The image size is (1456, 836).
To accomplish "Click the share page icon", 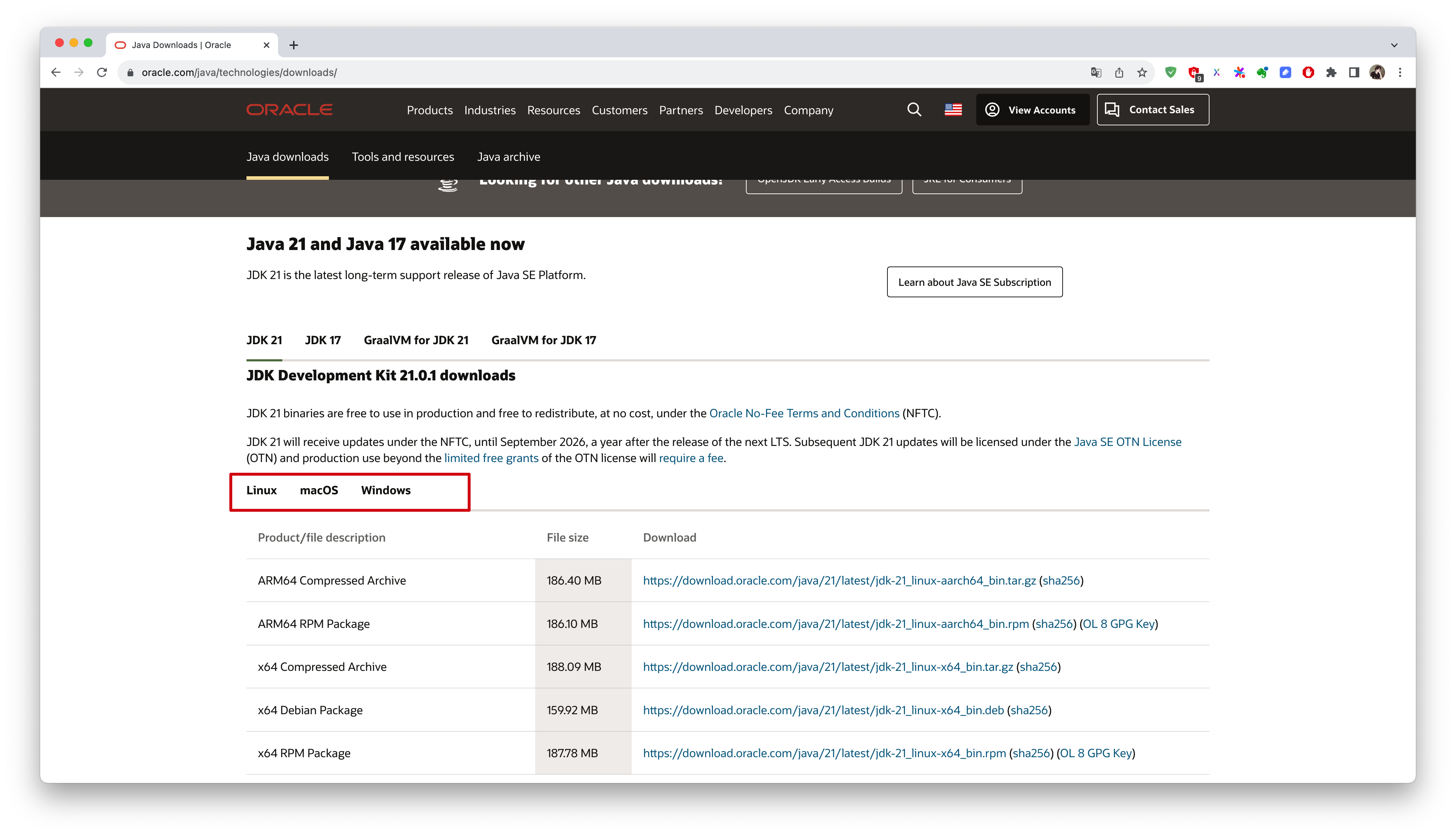I will click(1119, 72).
